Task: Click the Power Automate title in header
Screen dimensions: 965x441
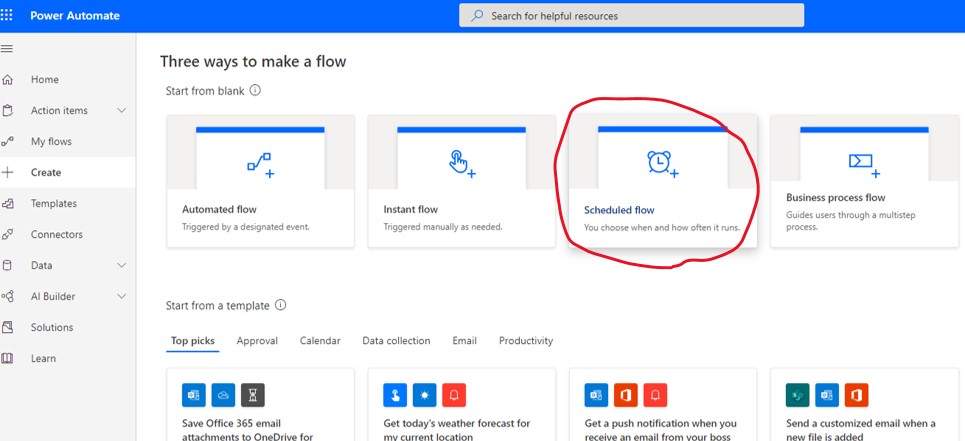Action: pyautogui.click(x=75, y=15)
